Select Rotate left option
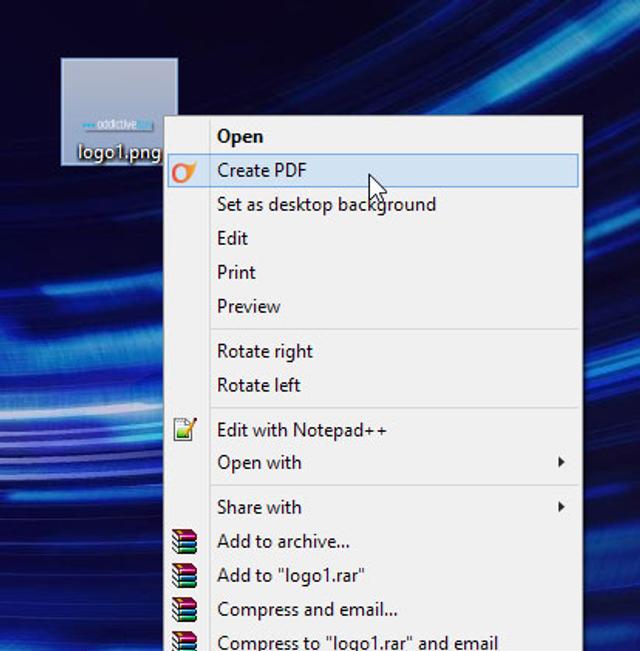Screen dimensions: 640x651 coord(258,385)
